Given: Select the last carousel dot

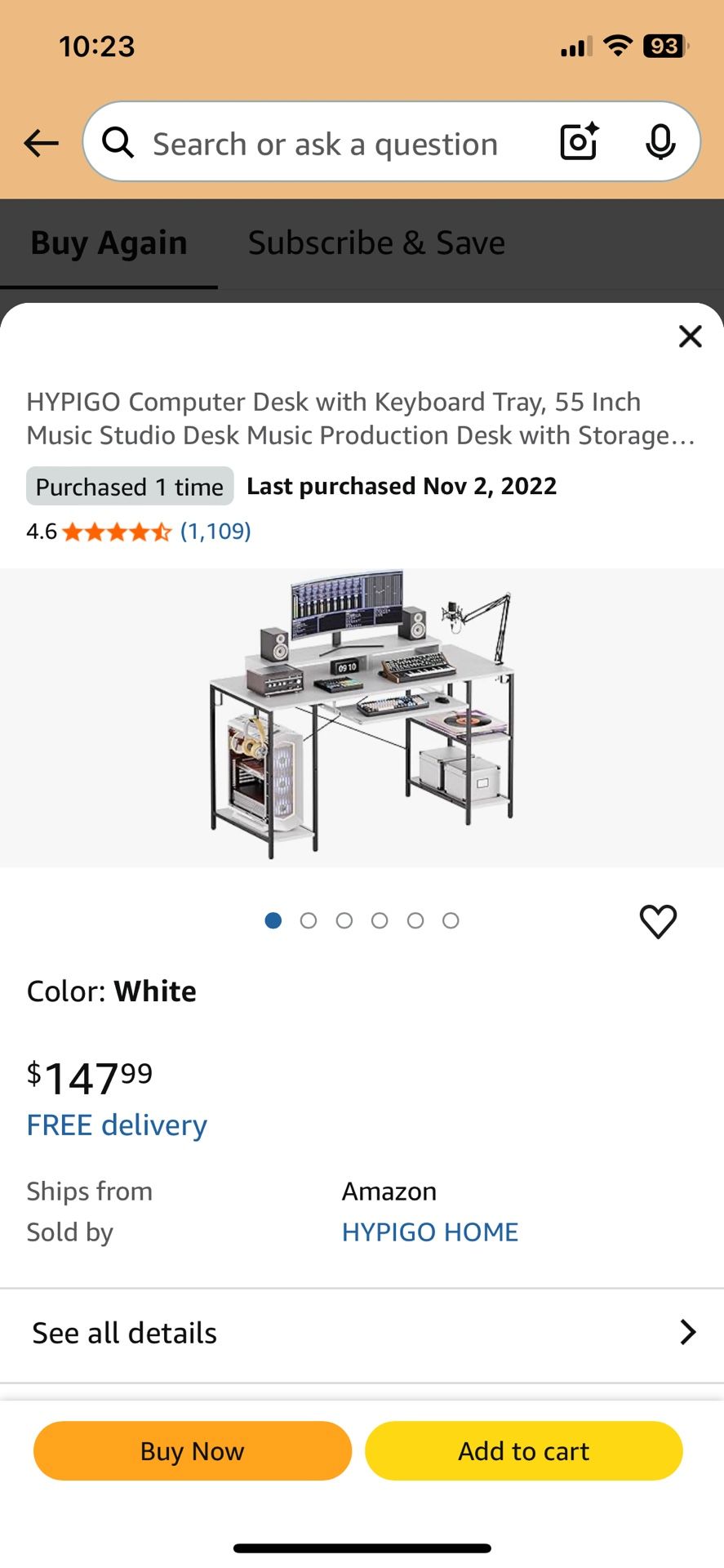Looking at the screenshot, I should pyautogui.click(x=451, y=920).
